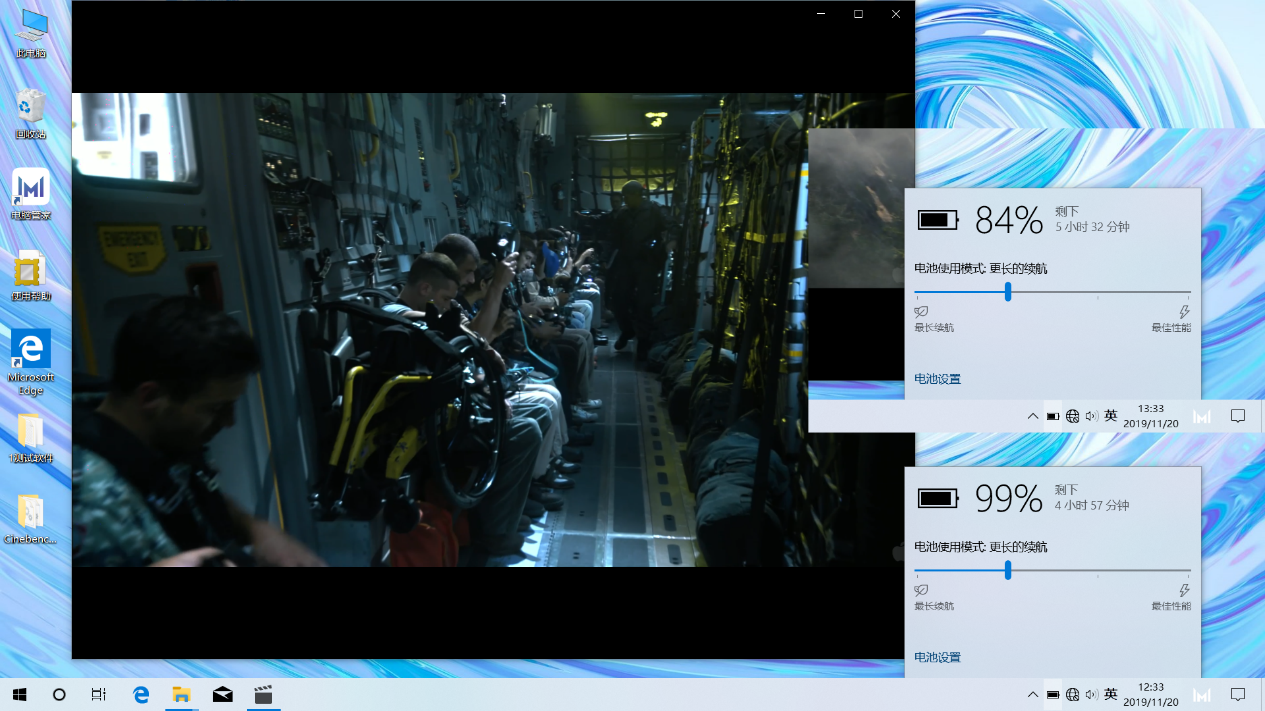
Task: Open the 此电脑 desktop icon
Action: [31, 34]
